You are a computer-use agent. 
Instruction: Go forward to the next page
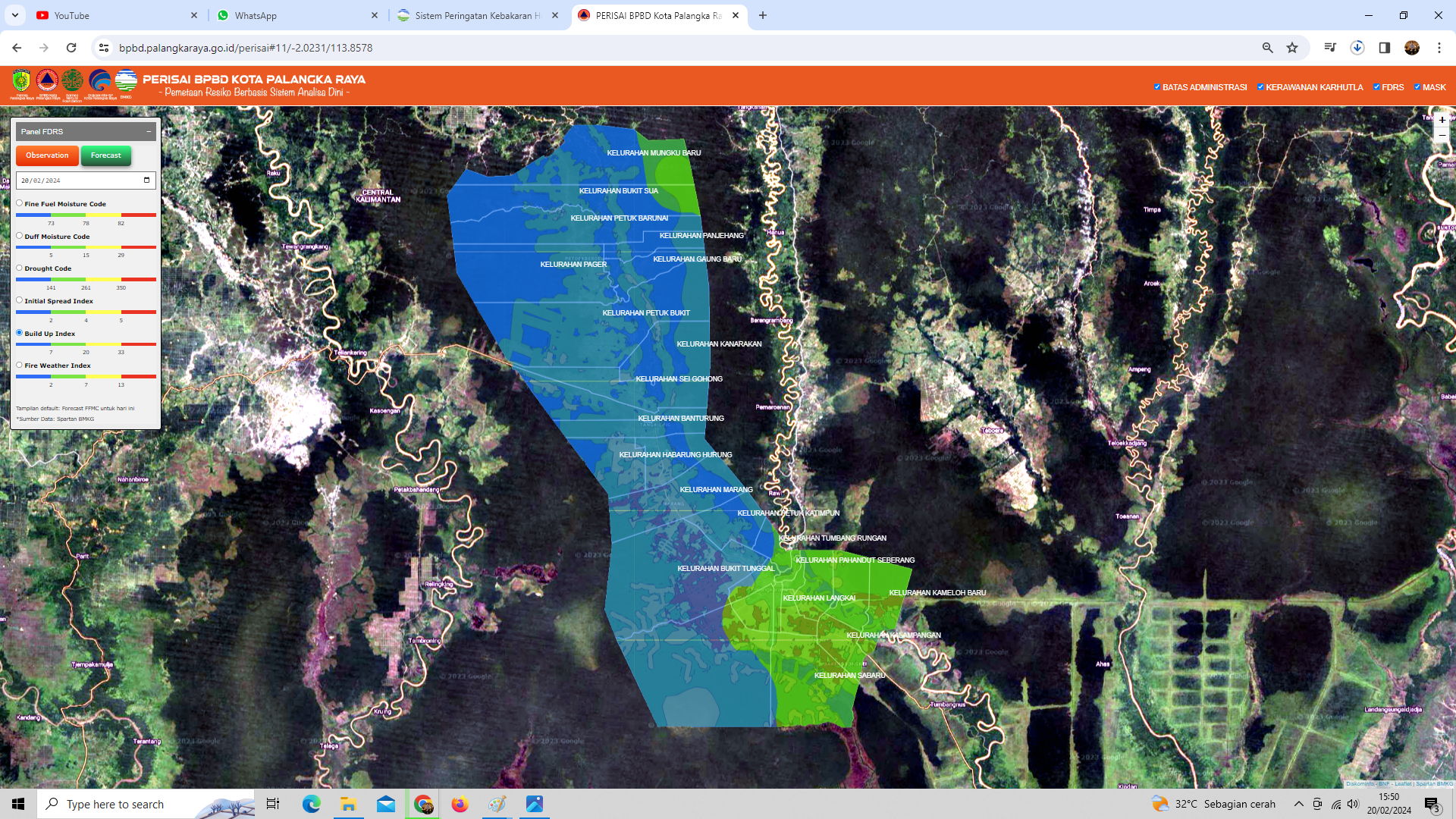point(44,48)
